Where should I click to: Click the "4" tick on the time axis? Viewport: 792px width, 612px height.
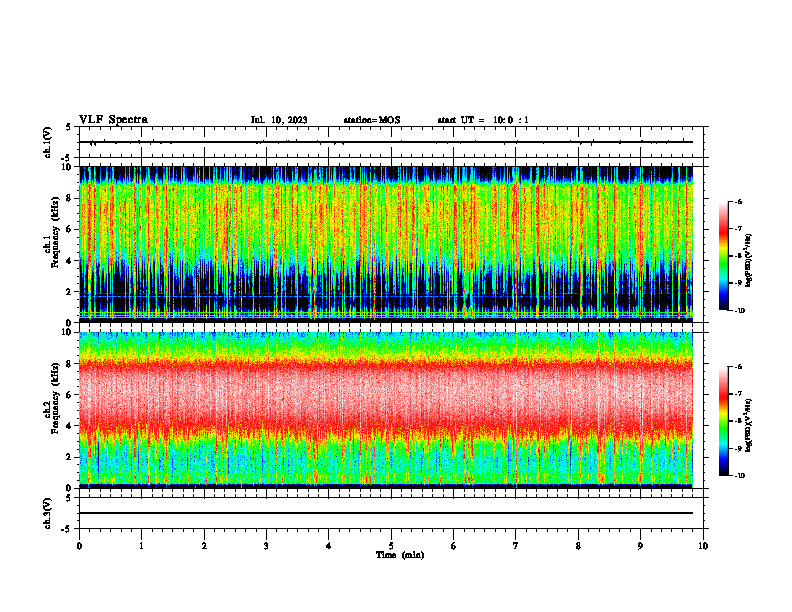coord(329,546)
